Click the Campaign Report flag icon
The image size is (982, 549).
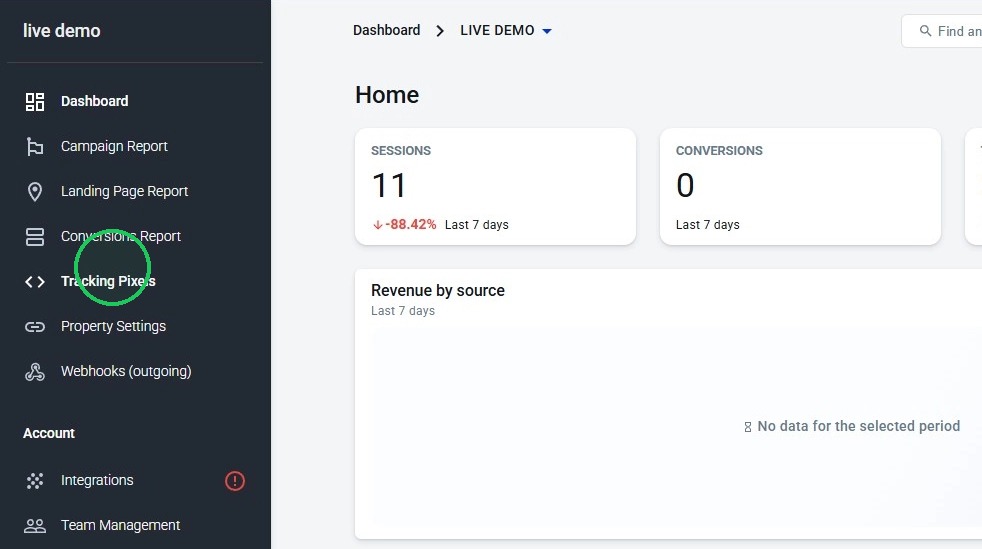[x=34, y=146]
